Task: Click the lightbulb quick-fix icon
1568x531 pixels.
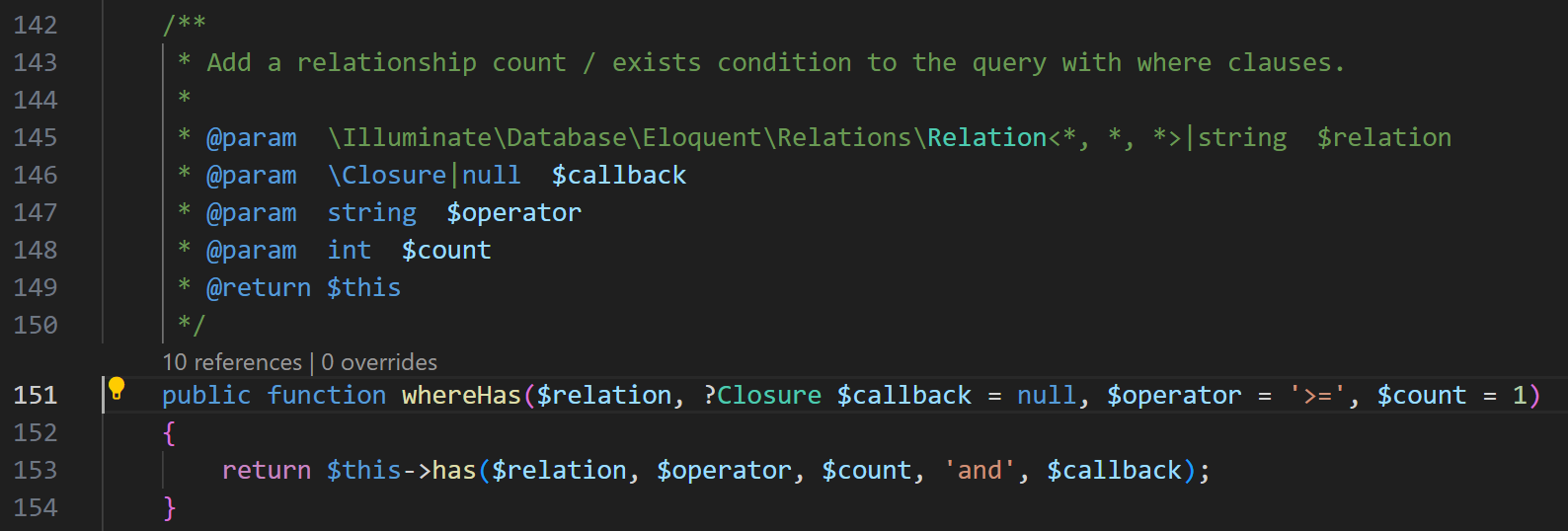Action: 117,389
